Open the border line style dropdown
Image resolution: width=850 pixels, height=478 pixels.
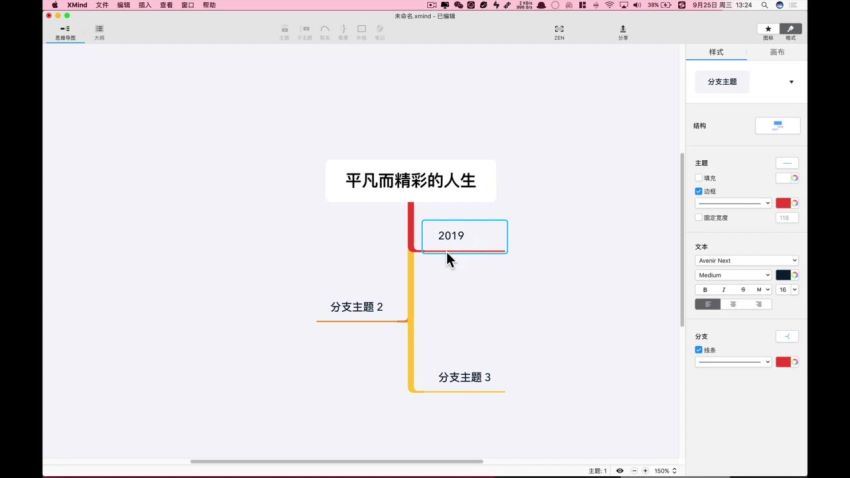click(x=733, y=203)
